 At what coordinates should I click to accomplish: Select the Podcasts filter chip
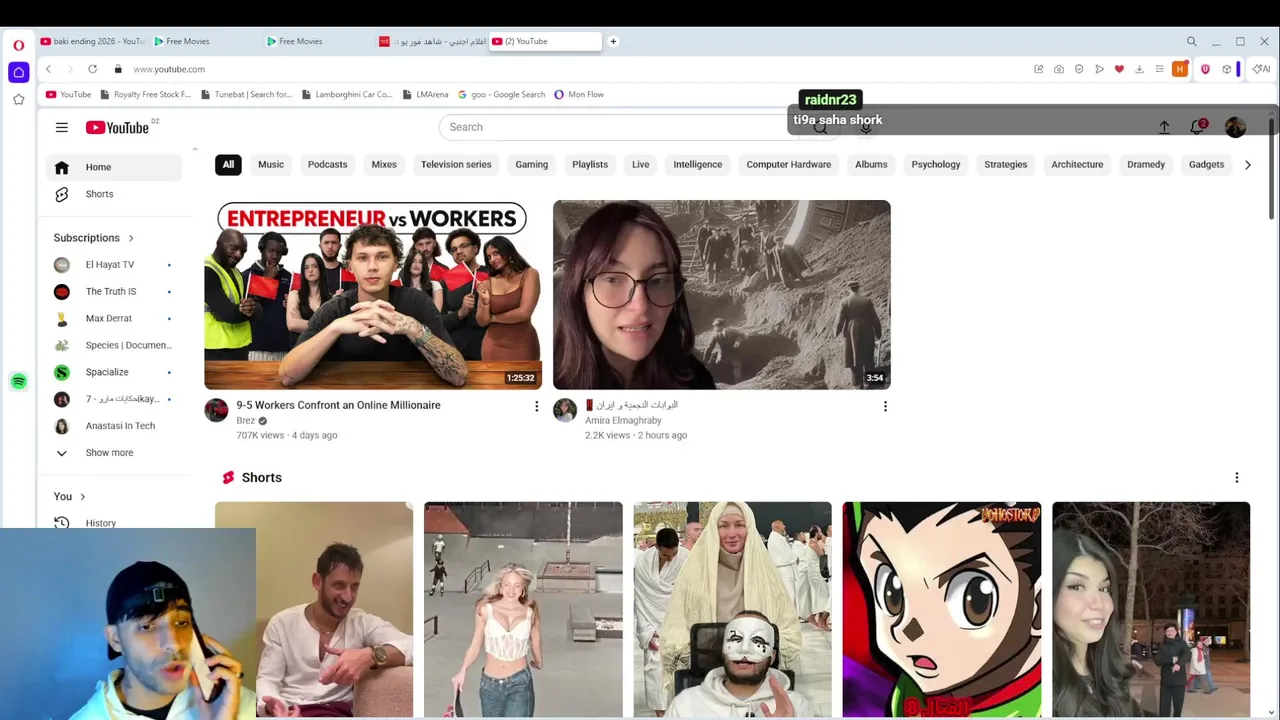[327, 164]
